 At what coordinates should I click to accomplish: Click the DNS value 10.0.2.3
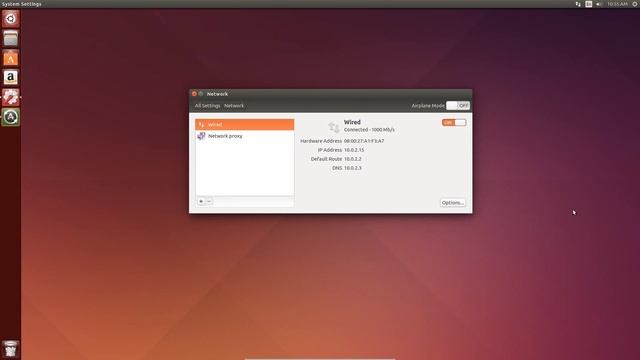353,168
